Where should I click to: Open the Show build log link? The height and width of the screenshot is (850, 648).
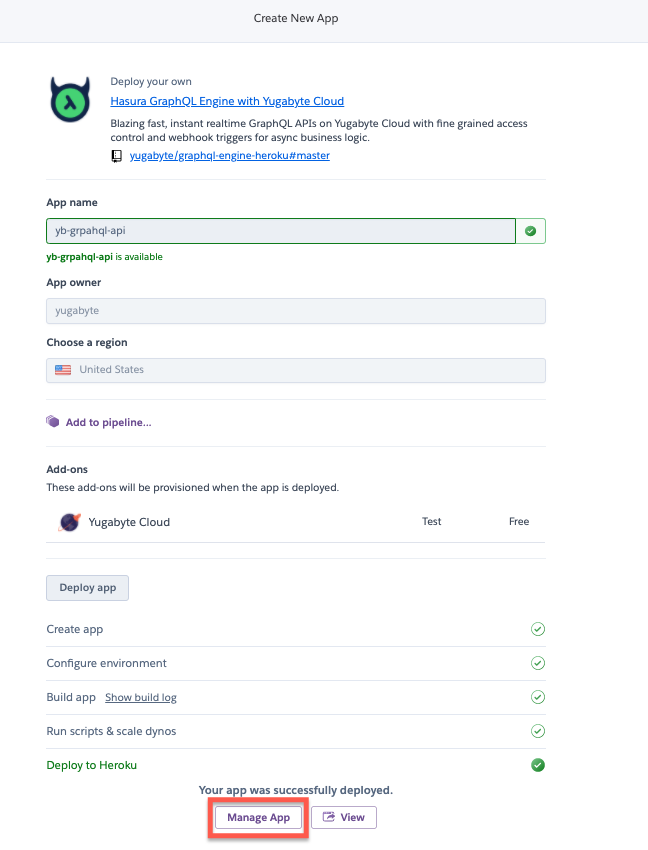coord(141,697)
